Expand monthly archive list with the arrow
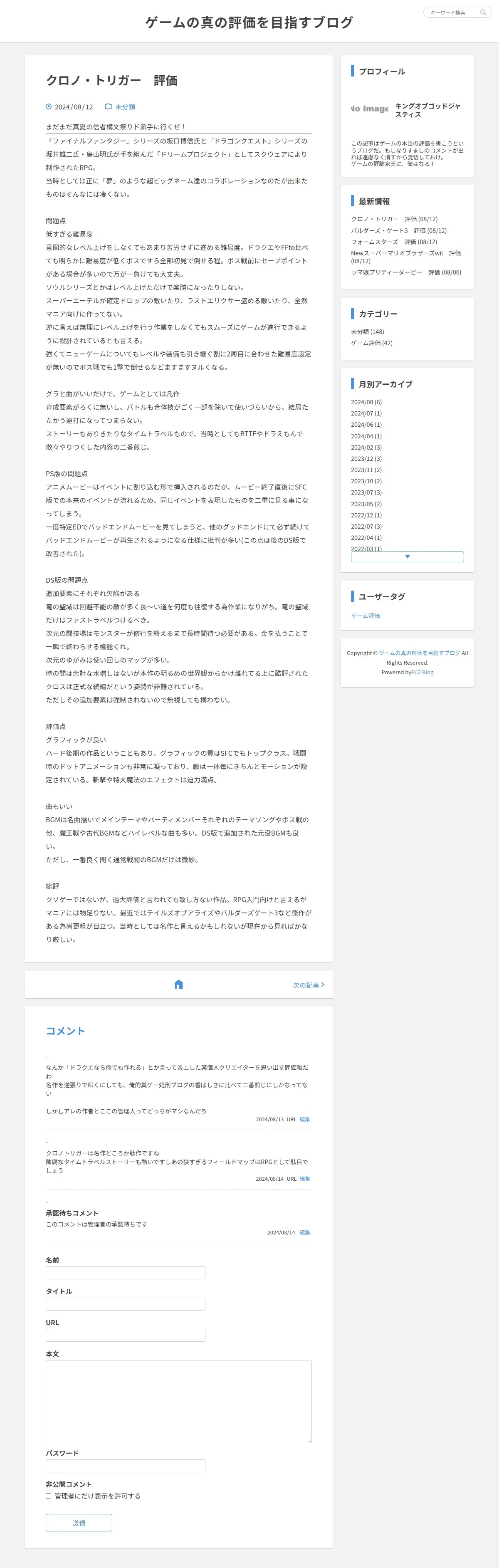Viewport: 499px width, 1568px height. (407, 556)
